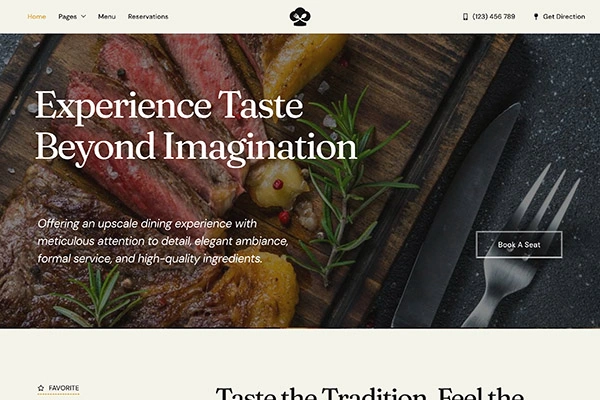Screen dimensions: 600x400
Task: Expand the Pages dropdown chevron
Action: (83, 16)
